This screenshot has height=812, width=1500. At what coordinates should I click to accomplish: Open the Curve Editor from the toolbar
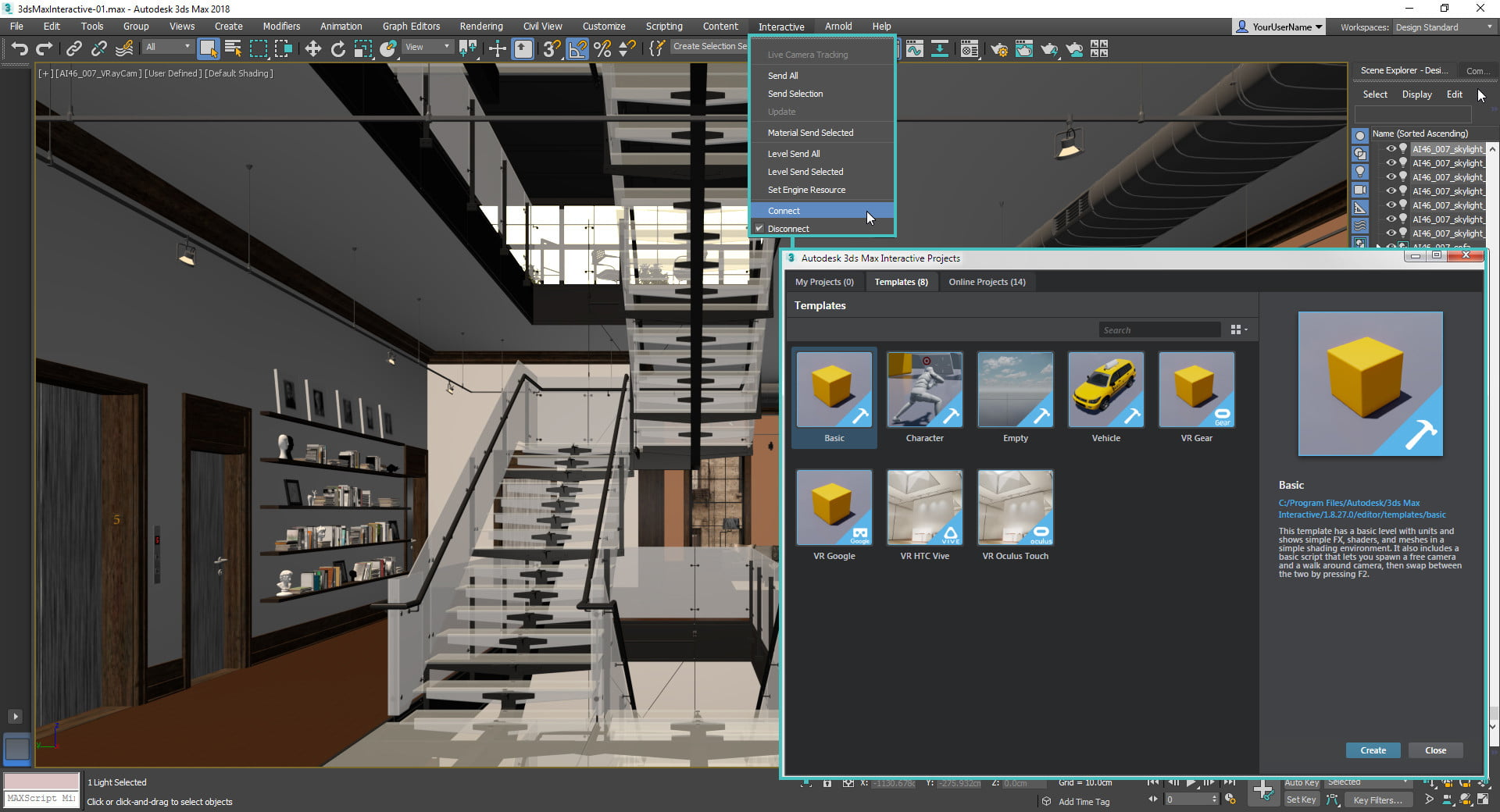(x=915, y=48)
